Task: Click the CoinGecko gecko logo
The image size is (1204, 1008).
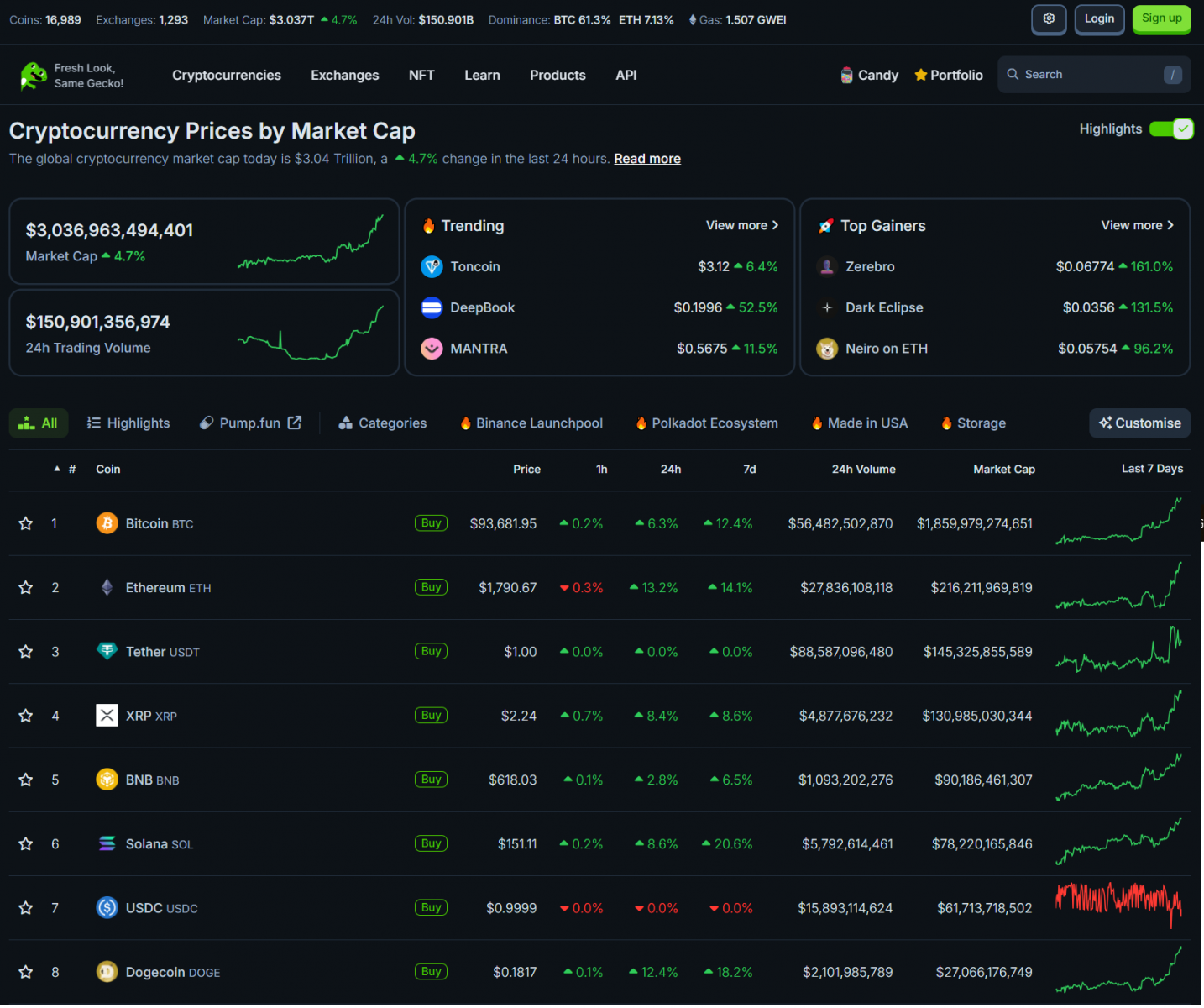Action: pyautogui.click(x=34, y=76)
